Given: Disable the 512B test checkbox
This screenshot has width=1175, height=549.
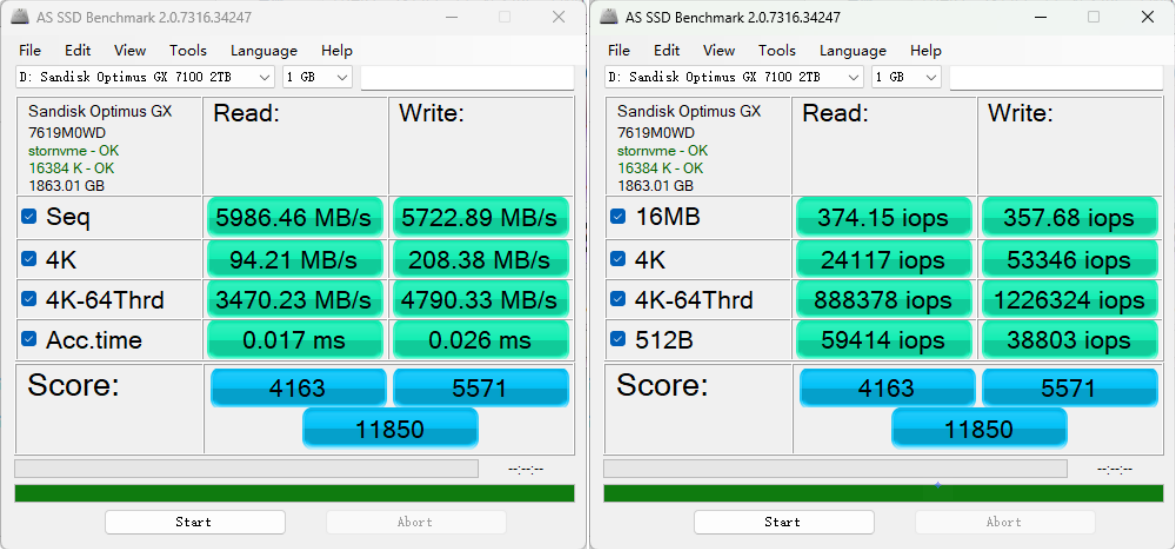Looking at the screenshot, I should click(x=617, y=339).
